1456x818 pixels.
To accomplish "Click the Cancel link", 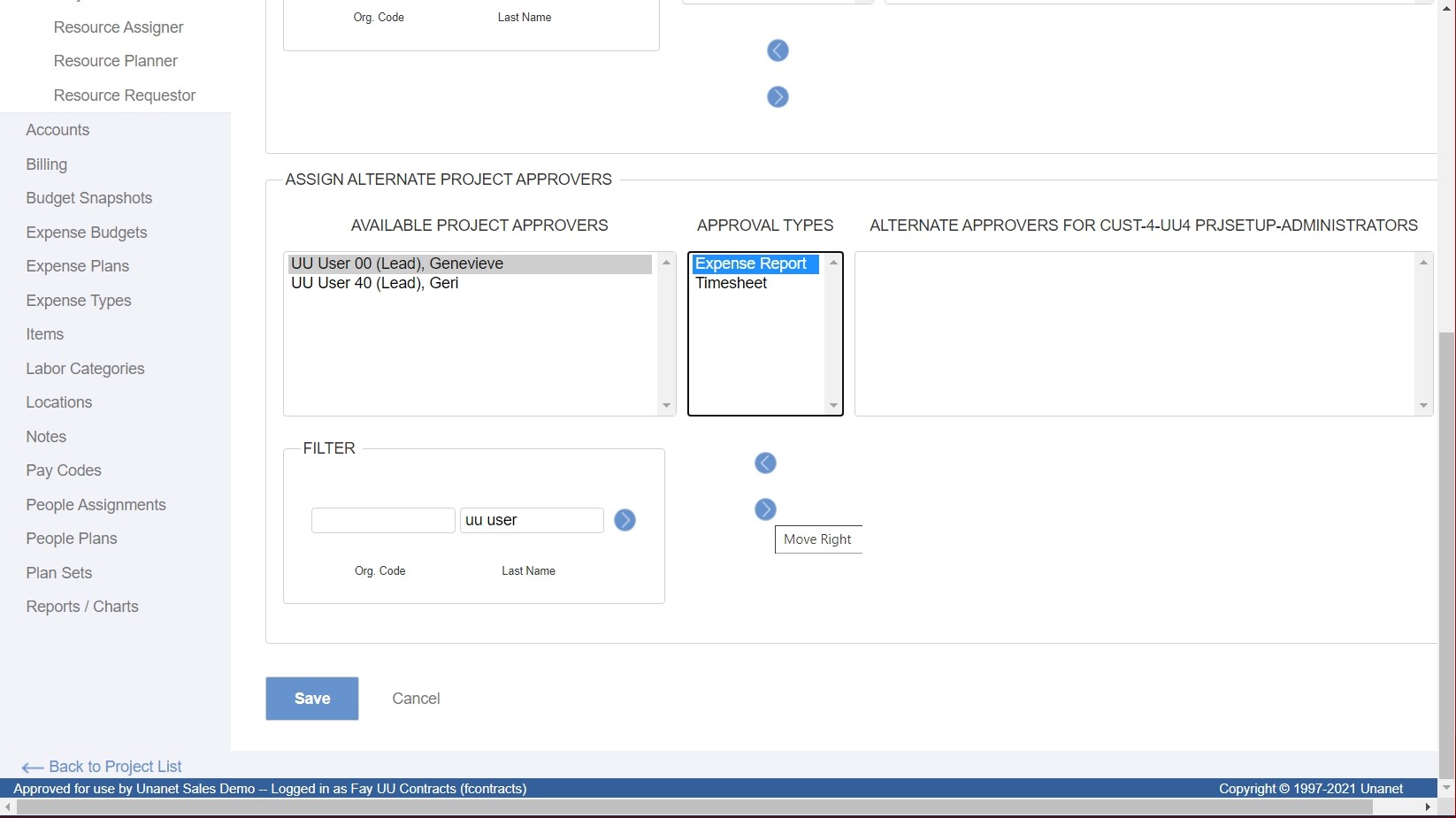I will [416, 698].
